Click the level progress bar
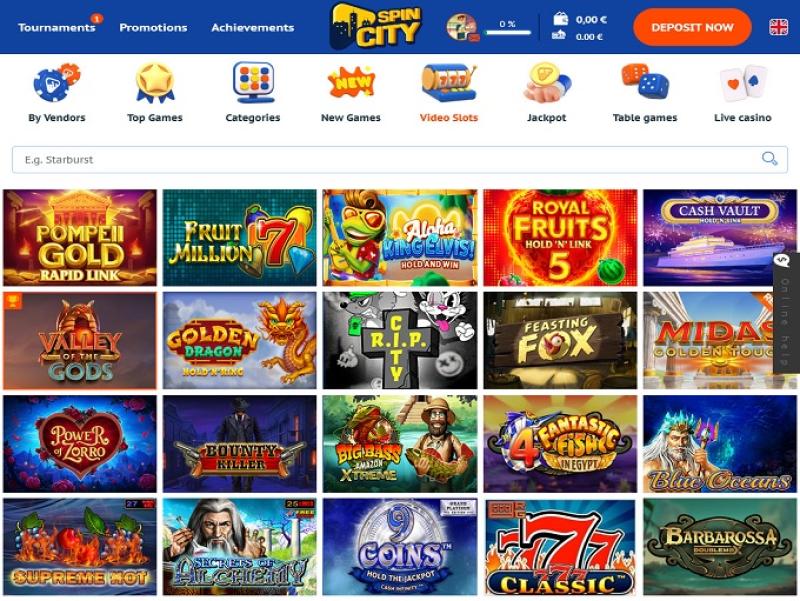Screen dimensions: 800x601 tap(508, 33)
